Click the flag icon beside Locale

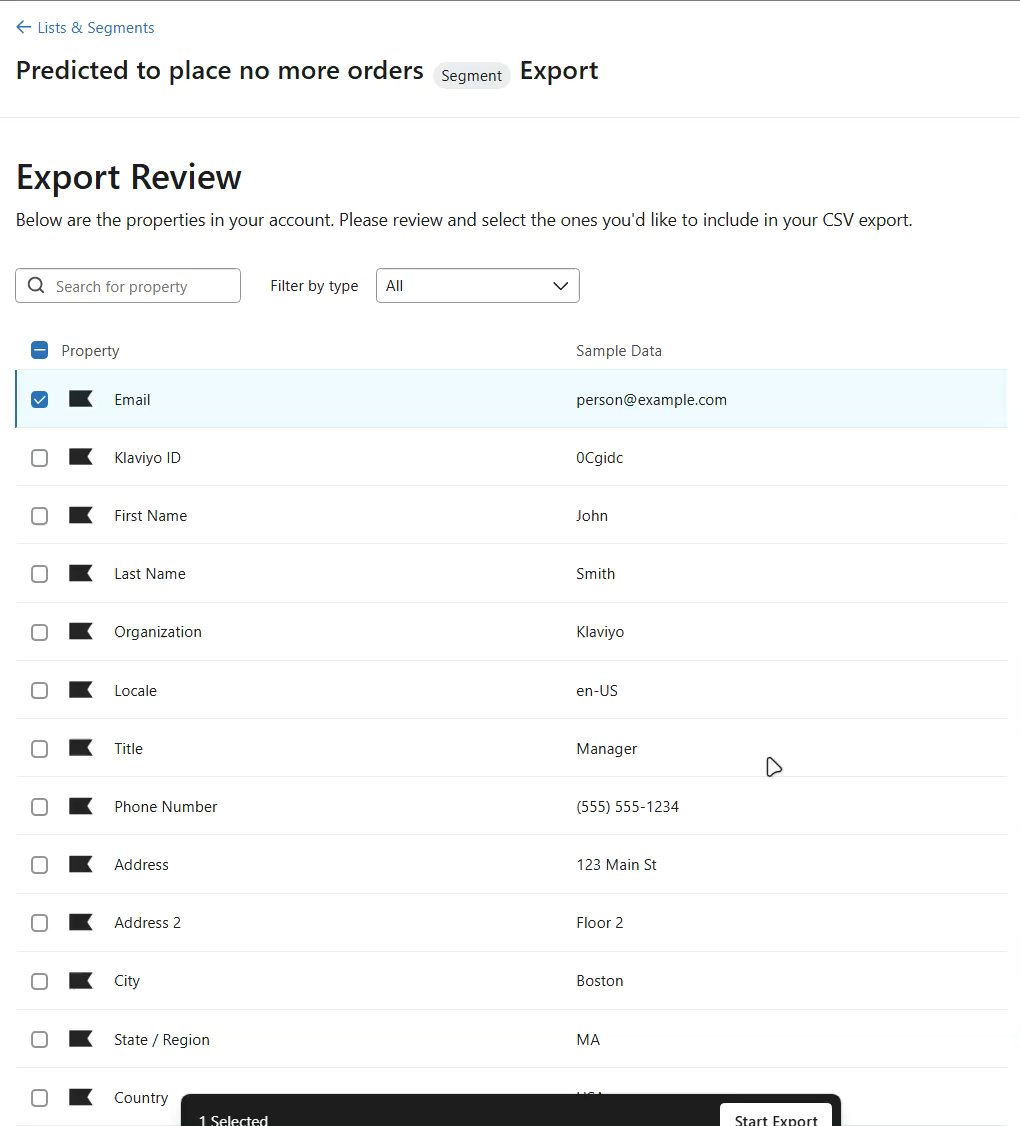click(x=80, y=690)
